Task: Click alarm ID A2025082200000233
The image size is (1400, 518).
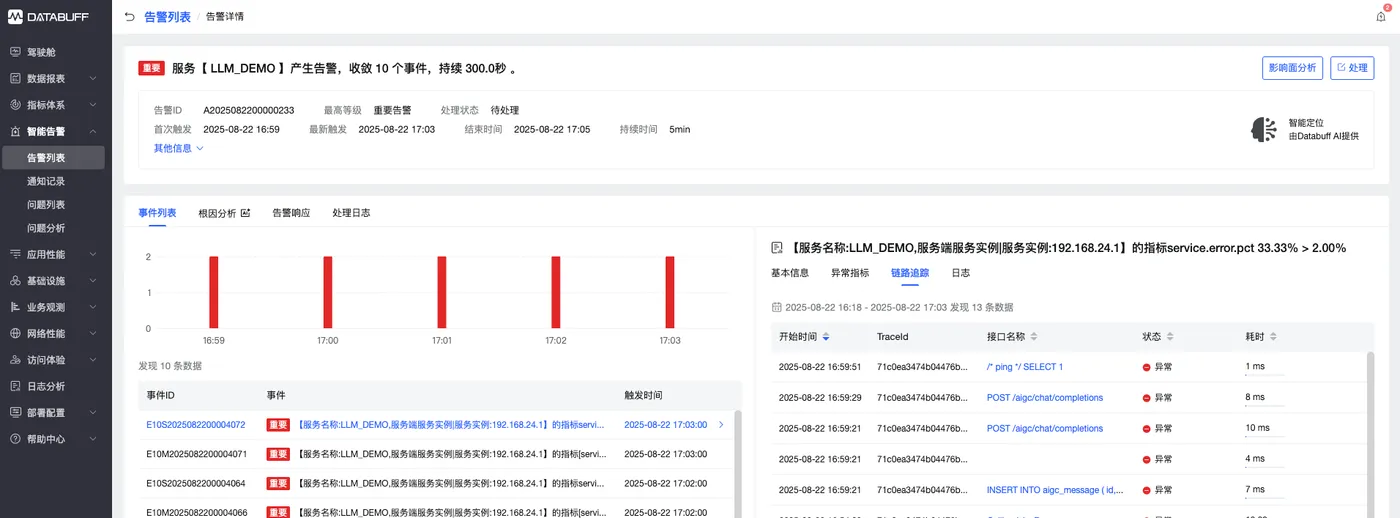Action: pyautogui.click(x=249, y=110)
